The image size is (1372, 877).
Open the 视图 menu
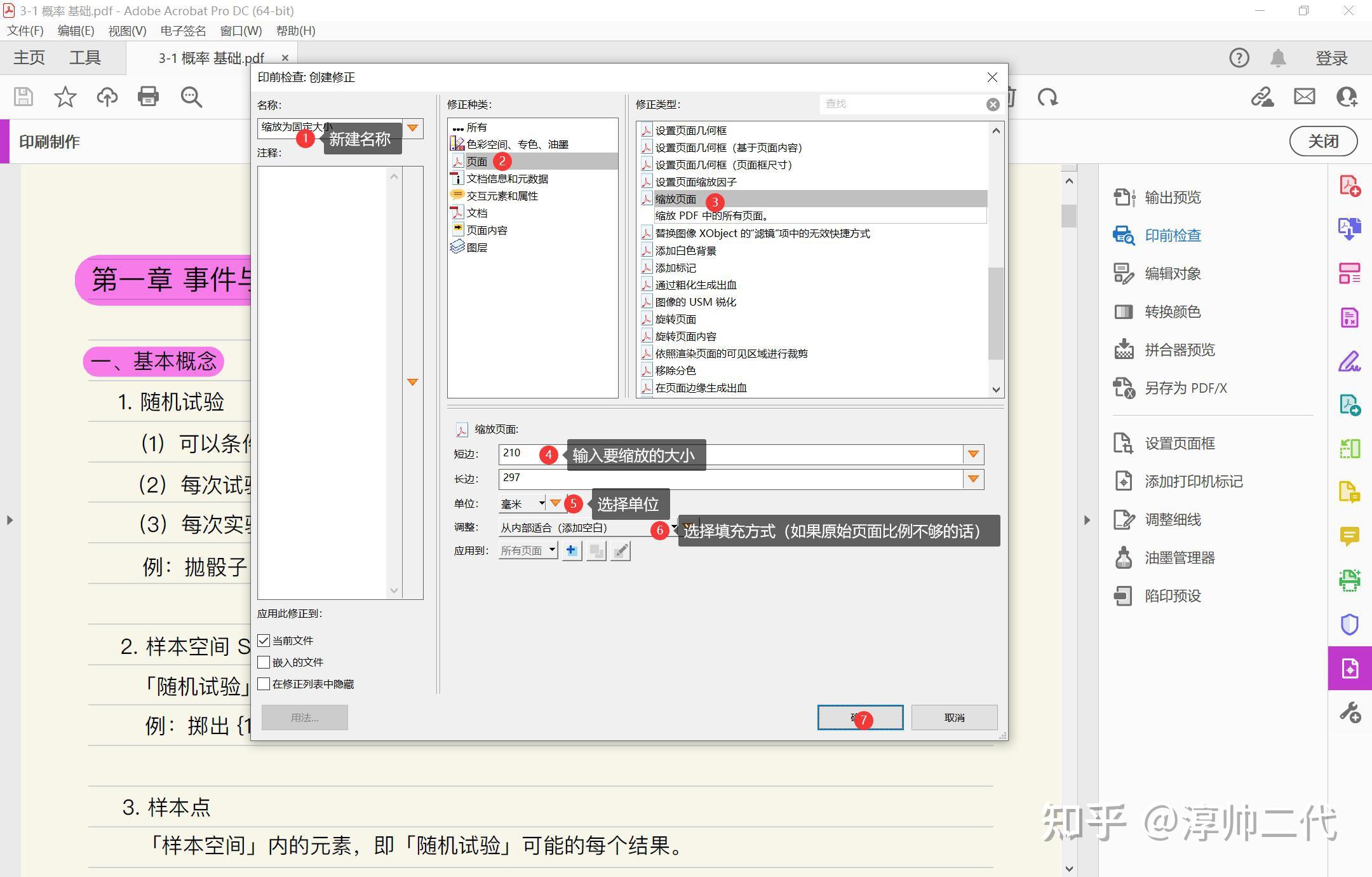(x=126, y=31)
